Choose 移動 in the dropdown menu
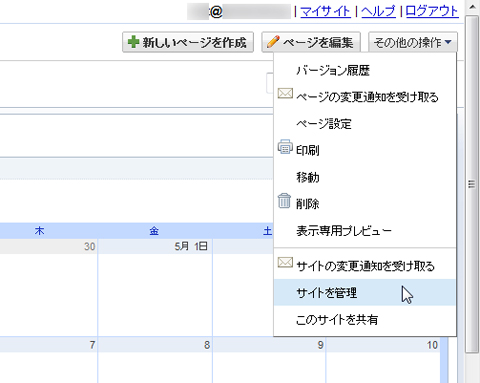The width and height of the screenshot is (480, 383). pyautogui.click(x=365, y=177)
